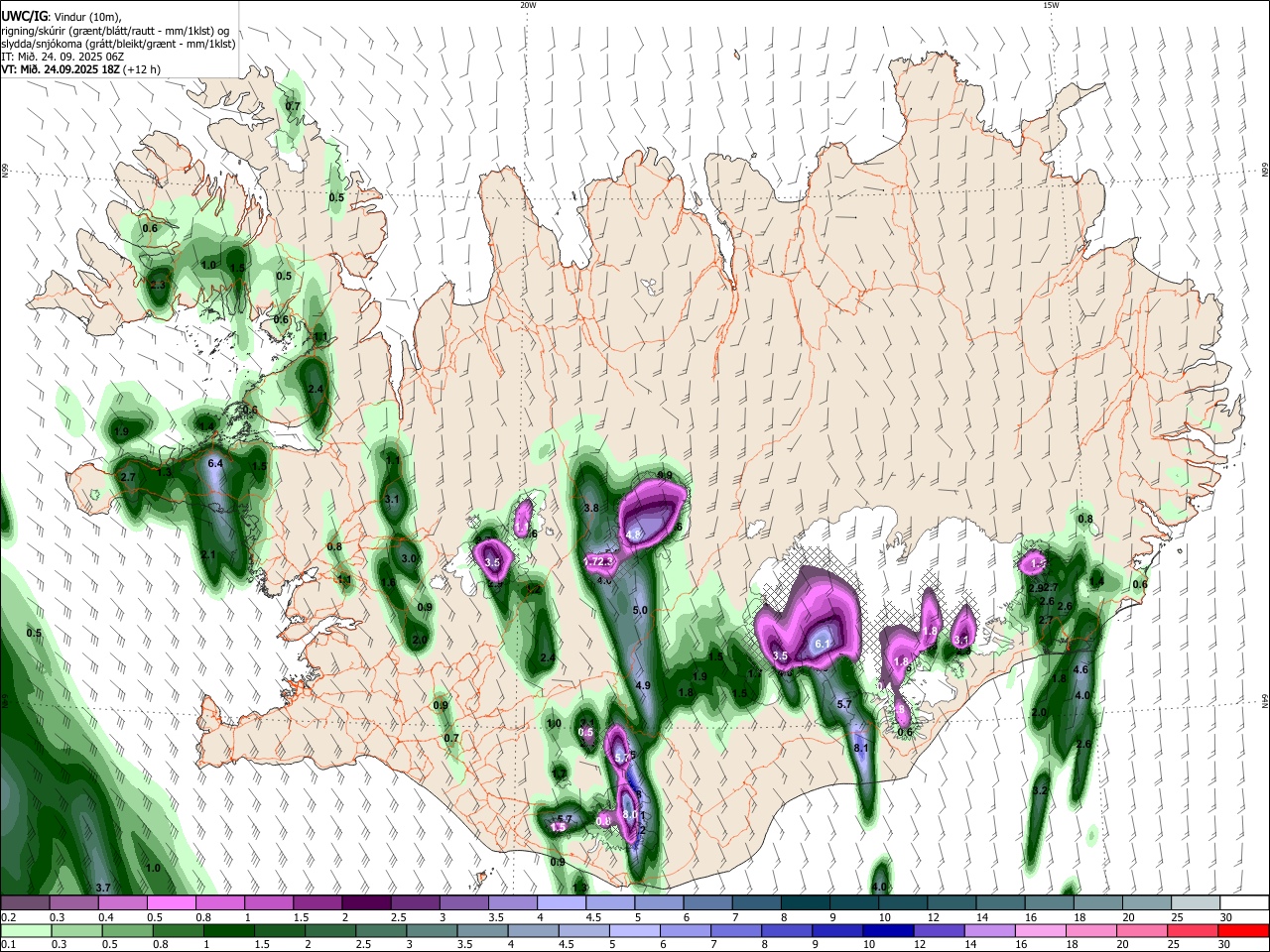Click the 3.8 precipitation value on the map
The height and width of the screenshot is (952, 1270).
591,508
